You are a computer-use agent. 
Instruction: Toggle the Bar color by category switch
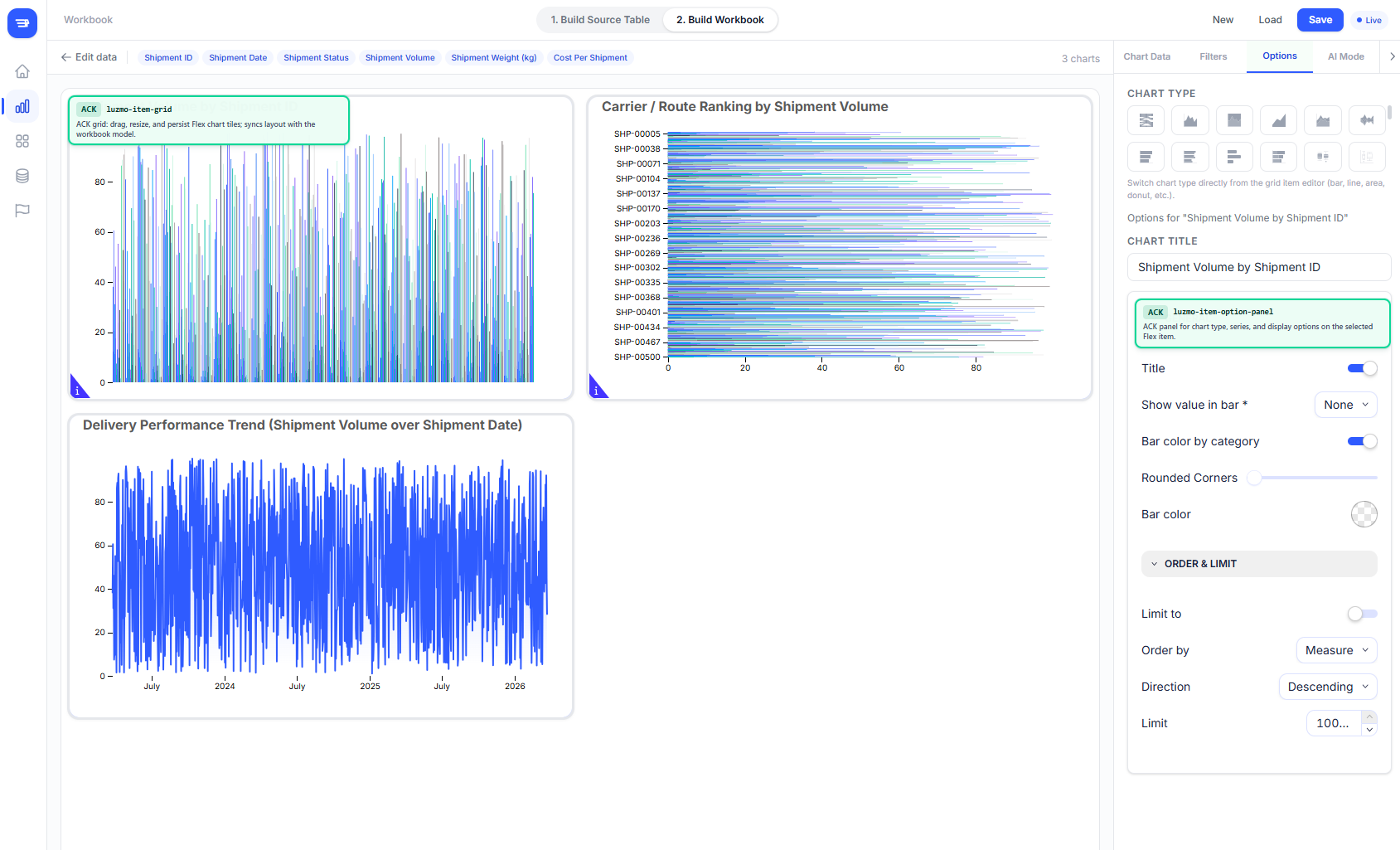(x=1362, y=441)
